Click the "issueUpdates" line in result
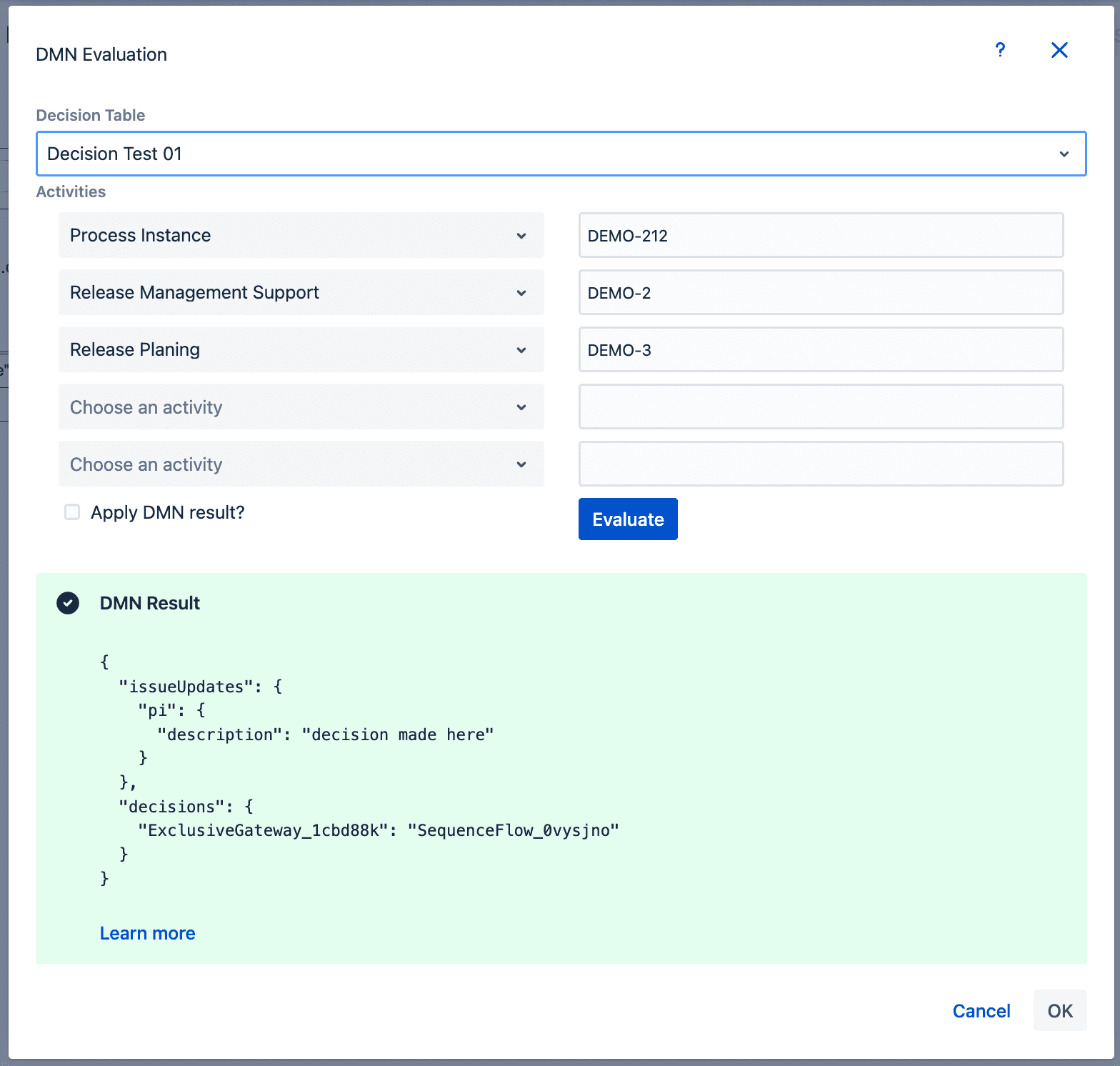Screen dimensions: 1120x1066 (201, 687)
